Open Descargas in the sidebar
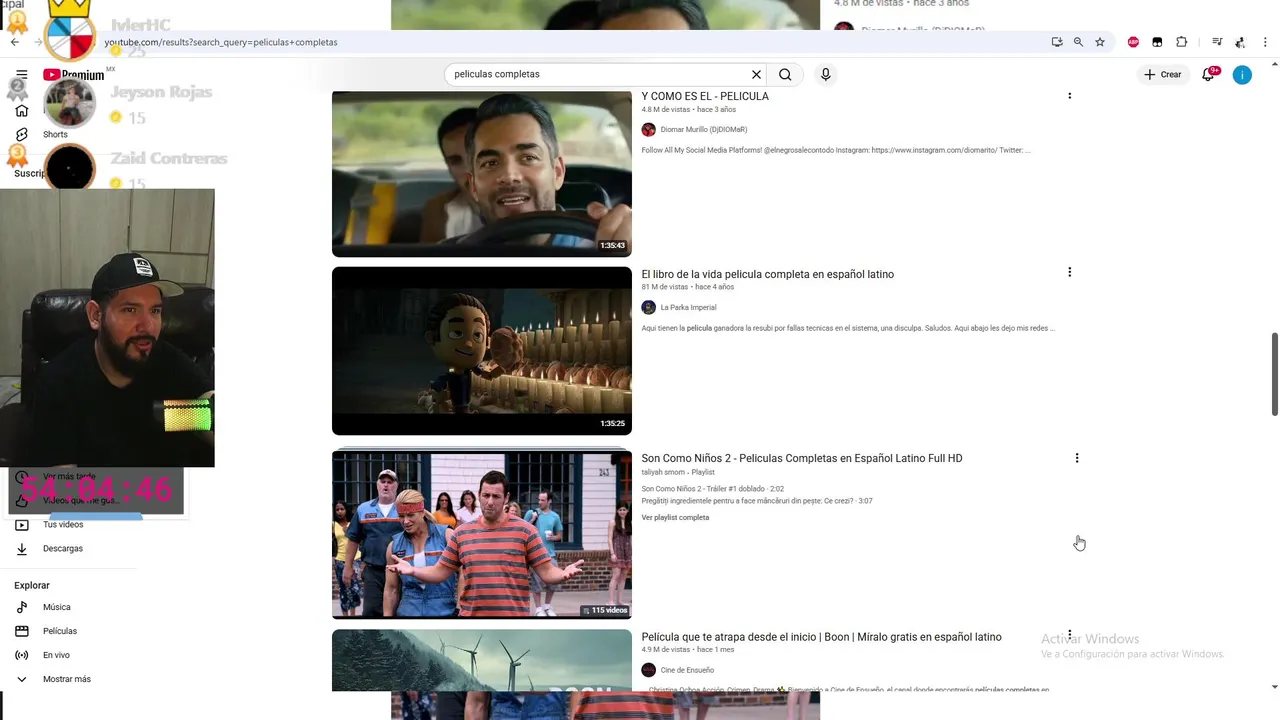 (62, 549)
